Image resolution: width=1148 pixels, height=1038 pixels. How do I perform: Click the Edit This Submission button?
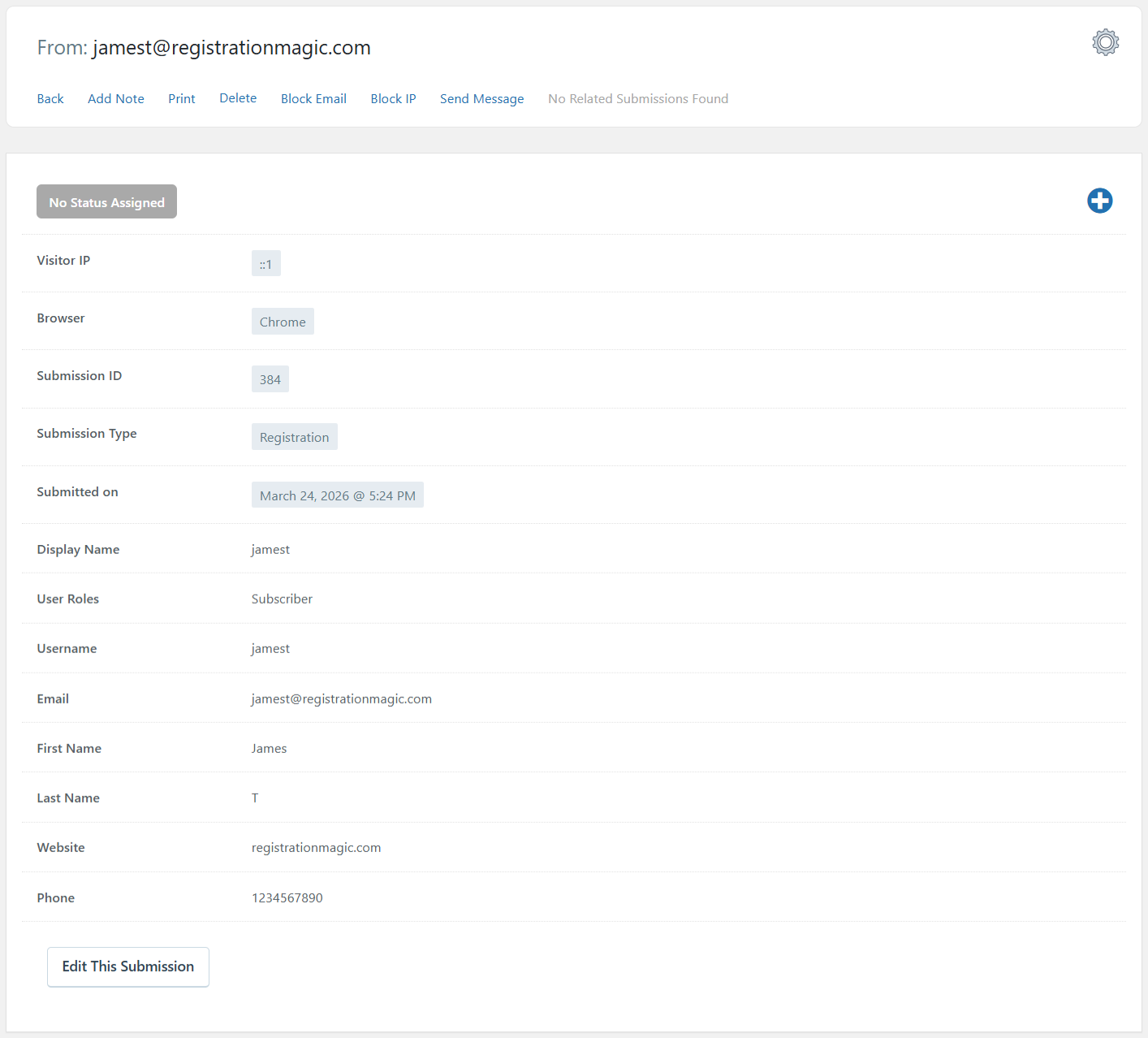click(128, 967)
